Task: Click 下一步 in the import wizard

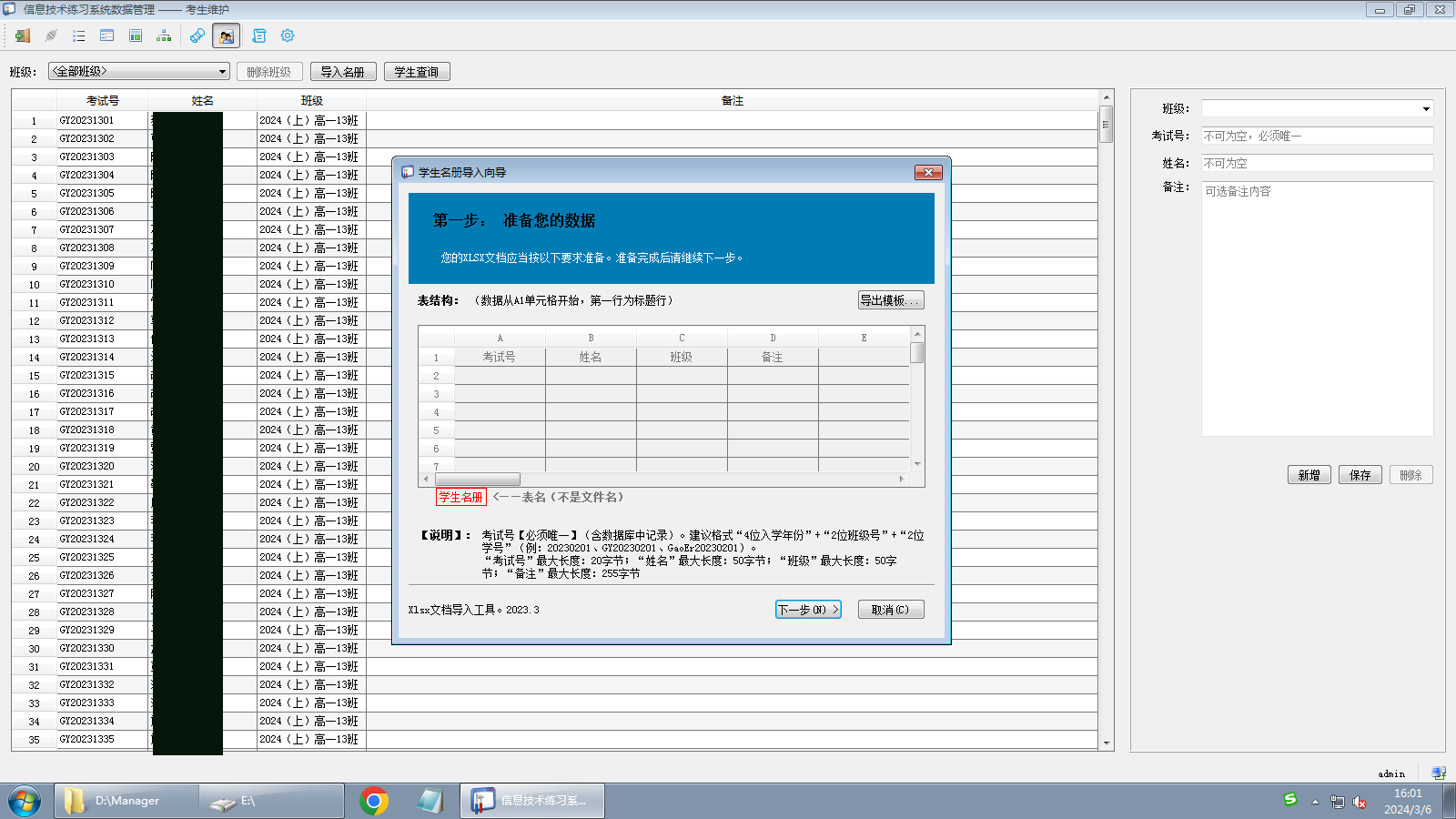Action: 807,610
